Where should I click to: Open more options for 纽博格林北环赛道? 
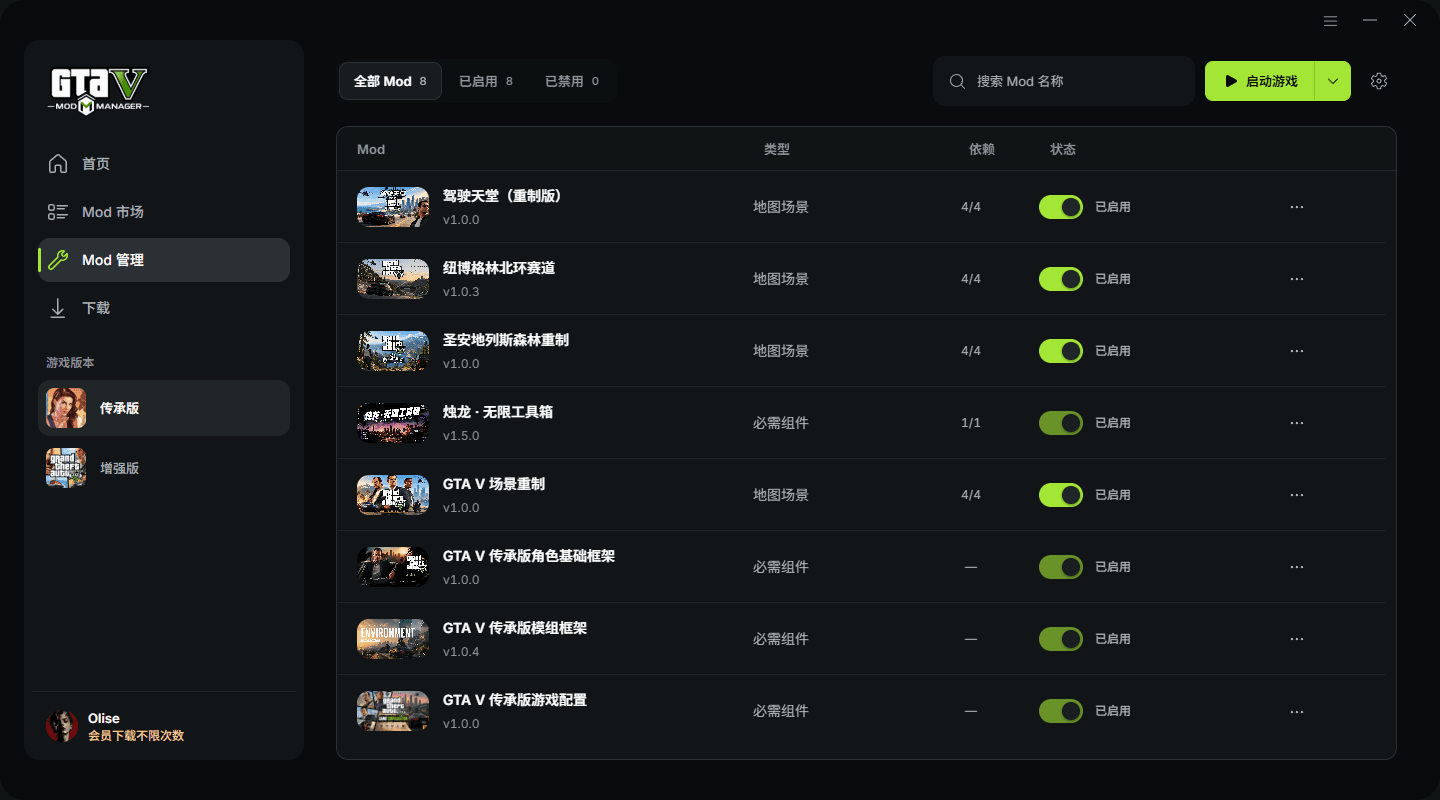pos(1297,279)
